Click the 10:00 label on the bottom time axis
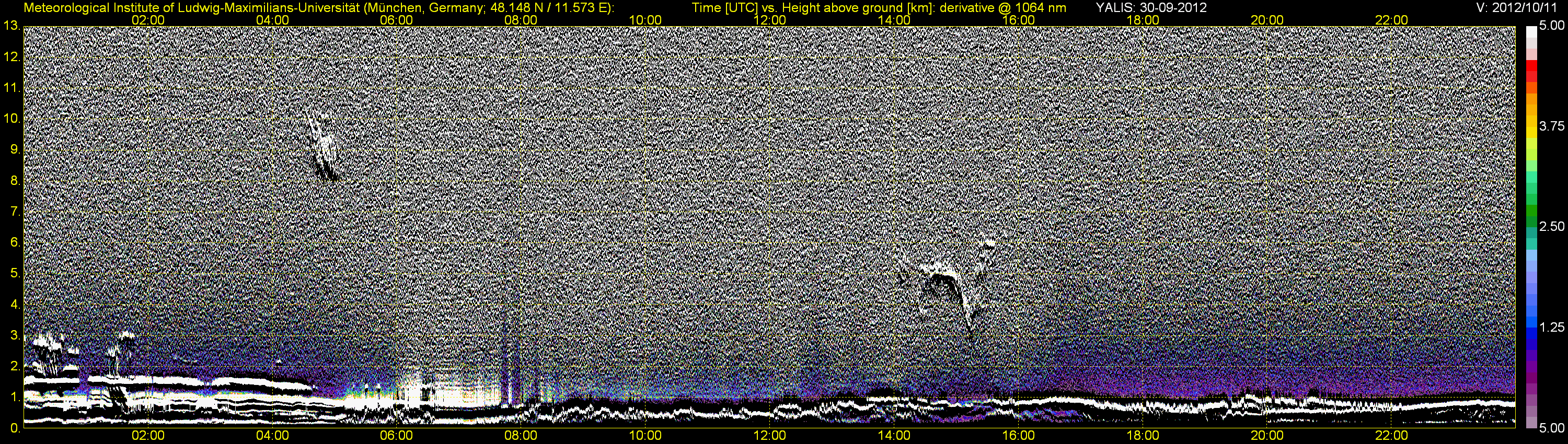The width and height of the screenshot is (1568, 444). pos(645,436)
